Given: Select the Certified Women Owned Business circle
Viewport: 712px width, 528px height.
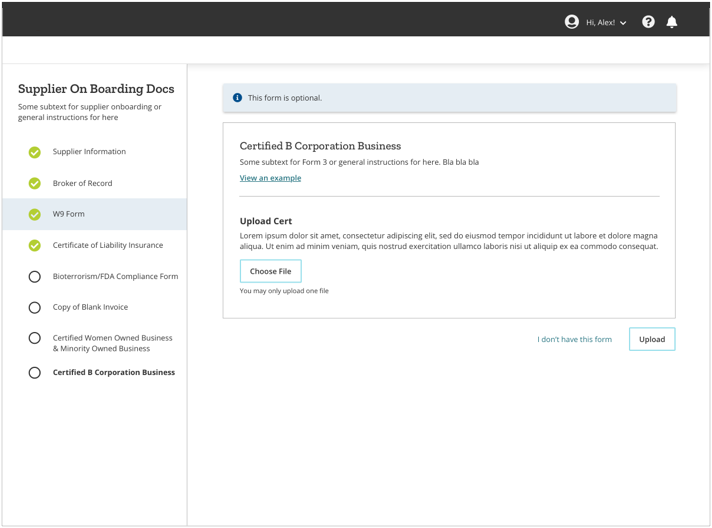Looking at the screenshot, I should pyautogui.click(x=35, y=338).
